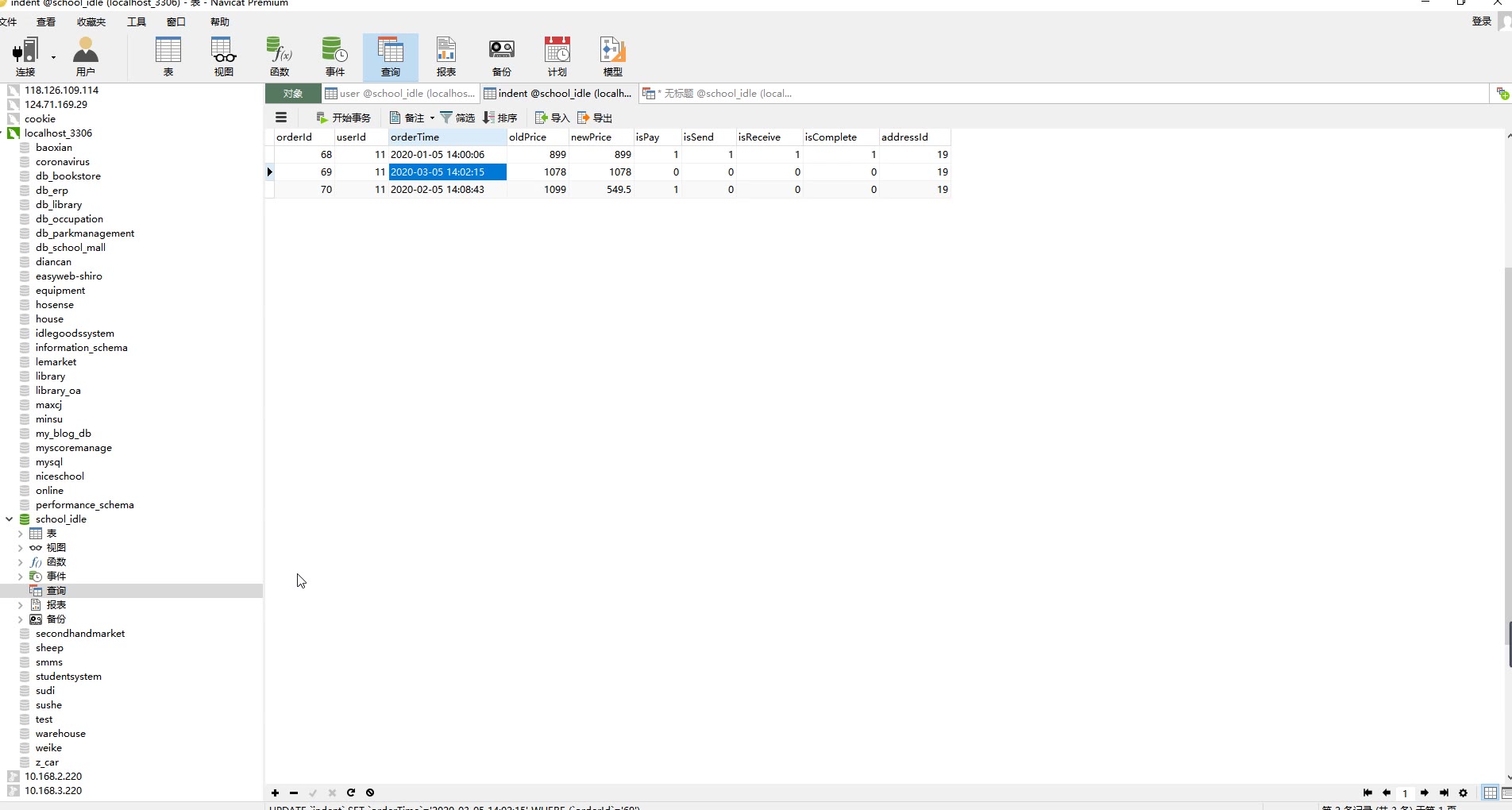This screenshot has width=1512, height=810.
Task: Switch to indent @school_idle tab
Action: (x=559, y=94)
